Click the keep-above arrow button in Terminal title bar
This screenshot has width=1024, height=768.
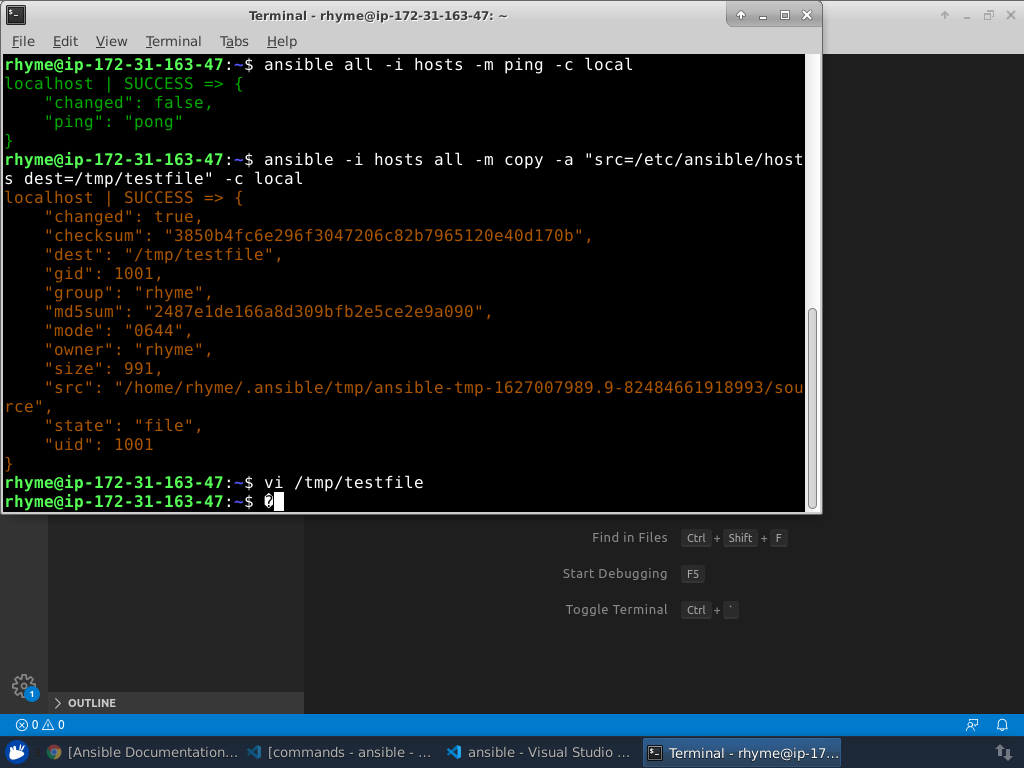pos(741,15)
